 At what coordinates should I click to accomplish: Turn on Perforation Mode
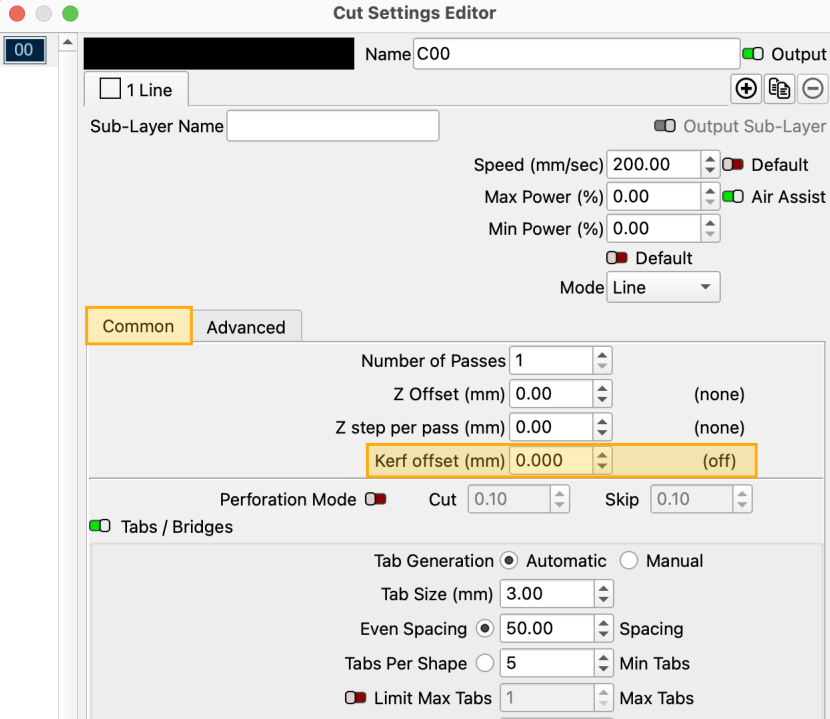point(376,499)
